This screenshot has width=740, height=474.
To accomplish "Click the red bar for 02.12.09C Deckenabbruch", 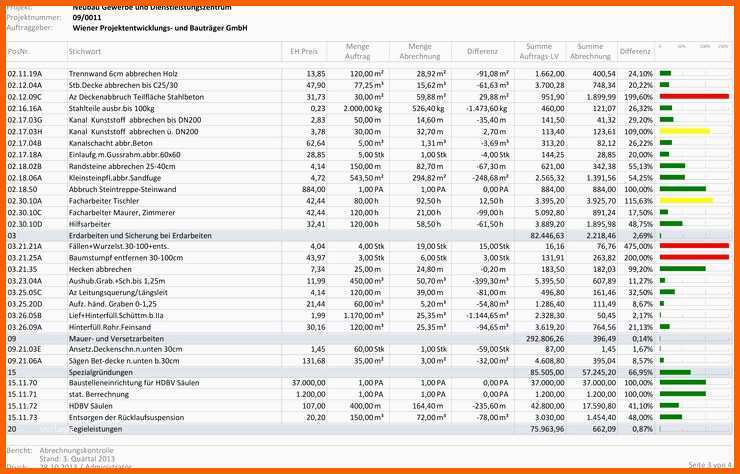I will click(694, 96).
